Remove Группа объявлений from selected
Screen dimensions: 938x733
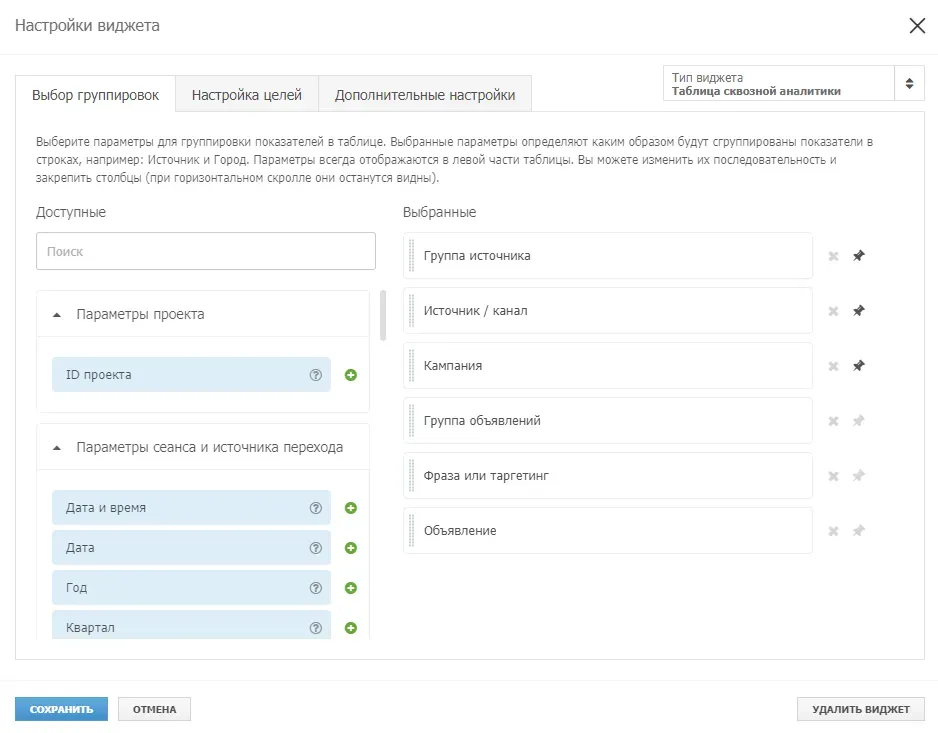(833, 421)
